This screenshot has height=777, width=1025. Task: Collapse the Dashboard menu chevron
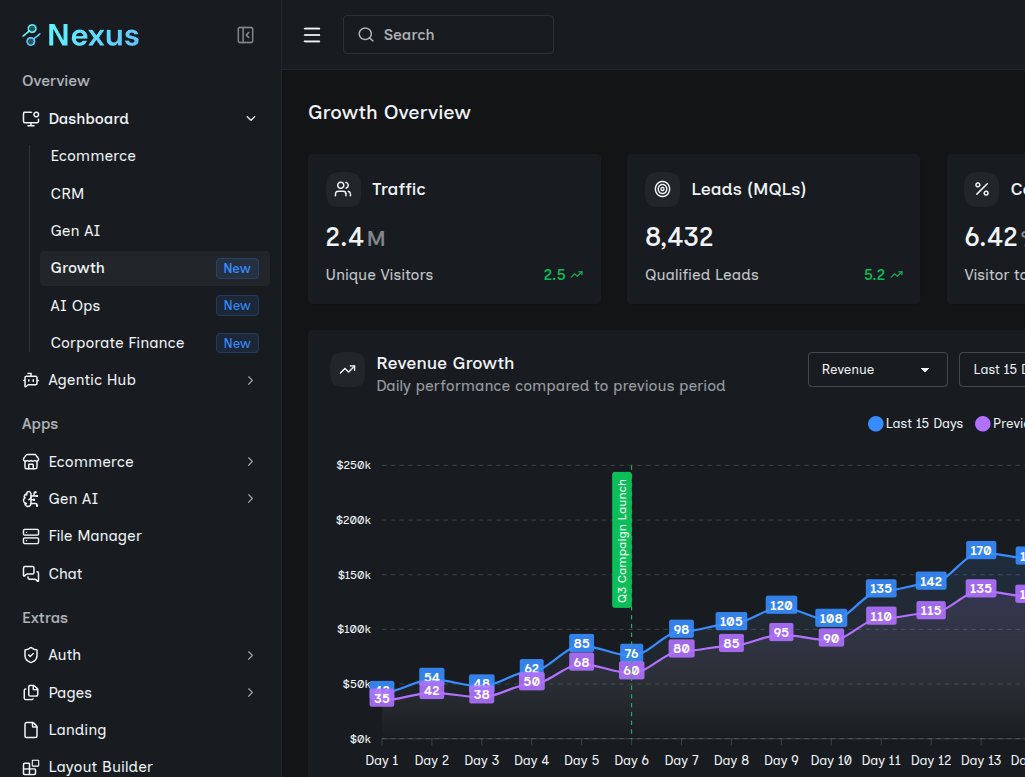coord(250,119)
